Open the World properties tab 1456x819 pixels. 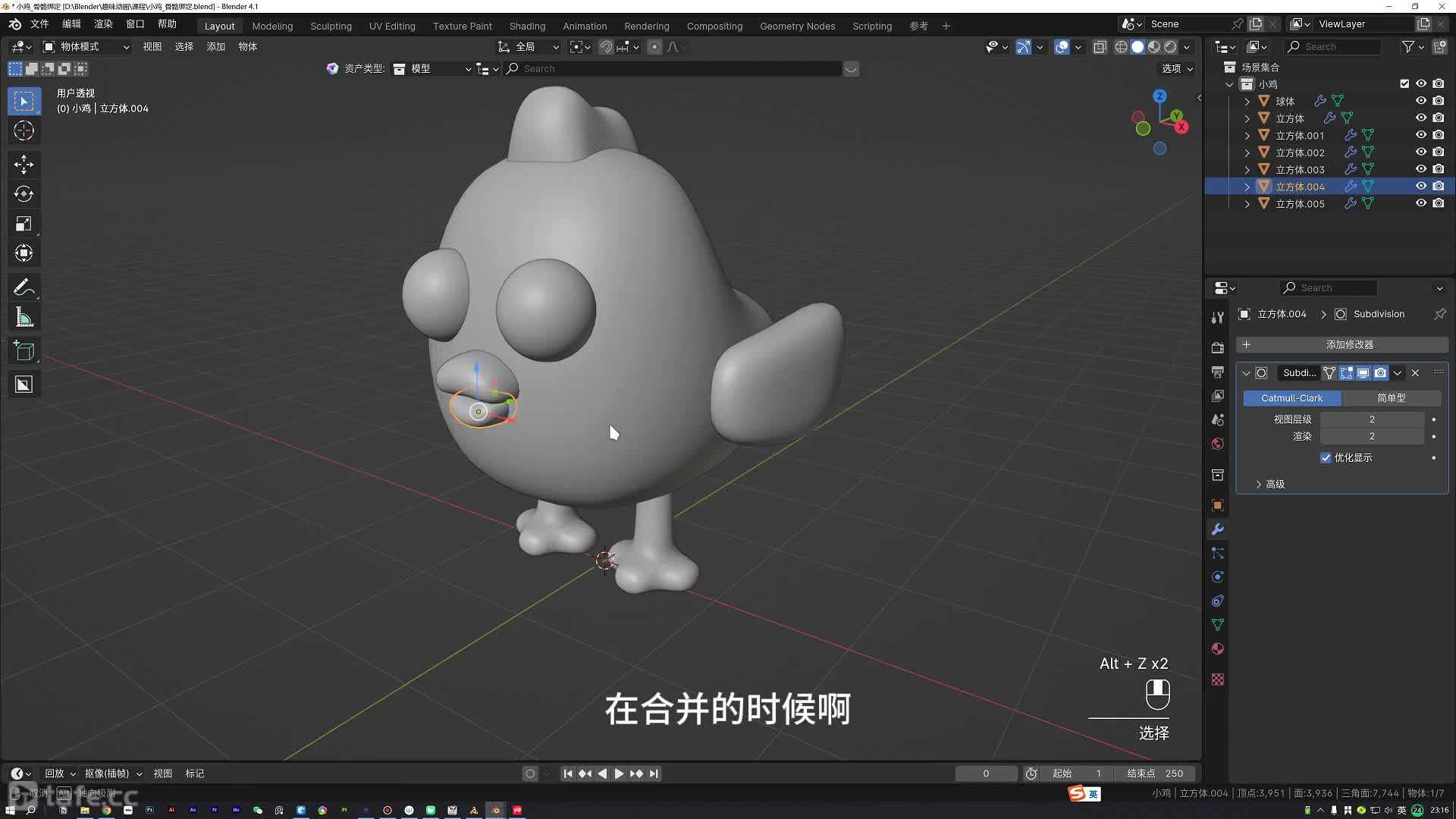point(1217,444)
